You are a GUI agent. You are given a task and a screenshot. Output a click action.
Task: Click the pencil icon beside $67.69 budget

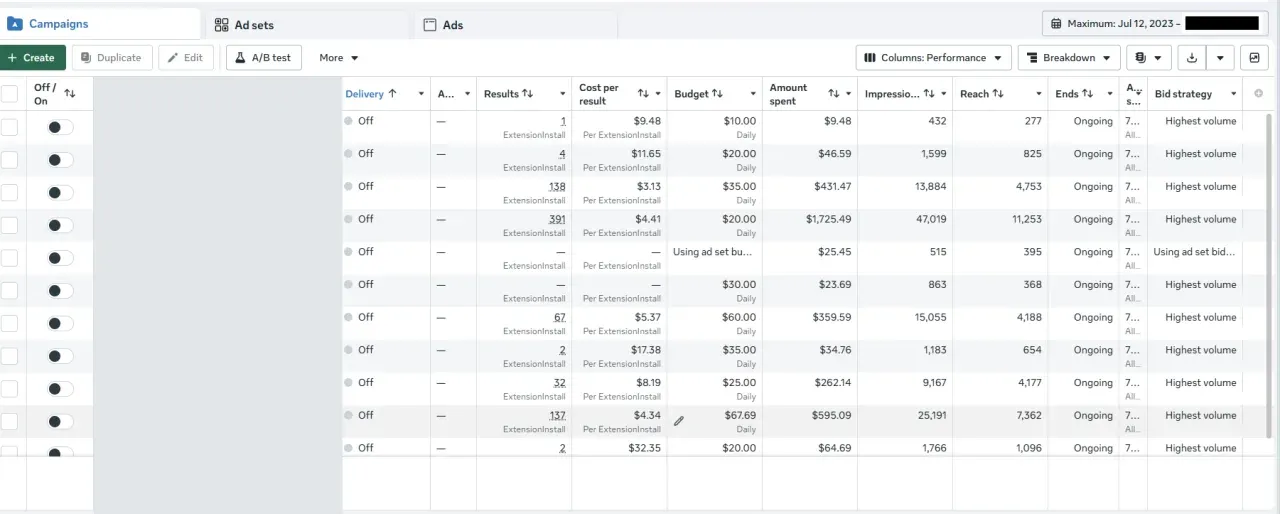[x=679, y=421]
